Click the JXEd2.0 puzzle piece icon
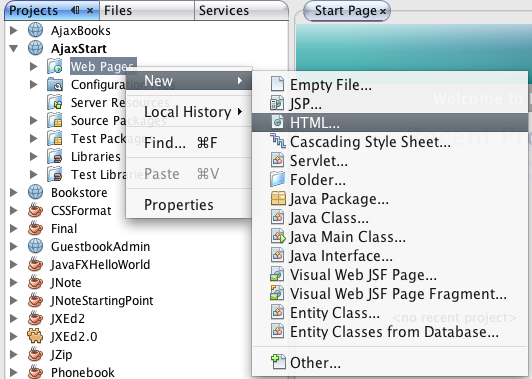Image resolution: width=532 pixels, height=379 pixels. point(35,336)
